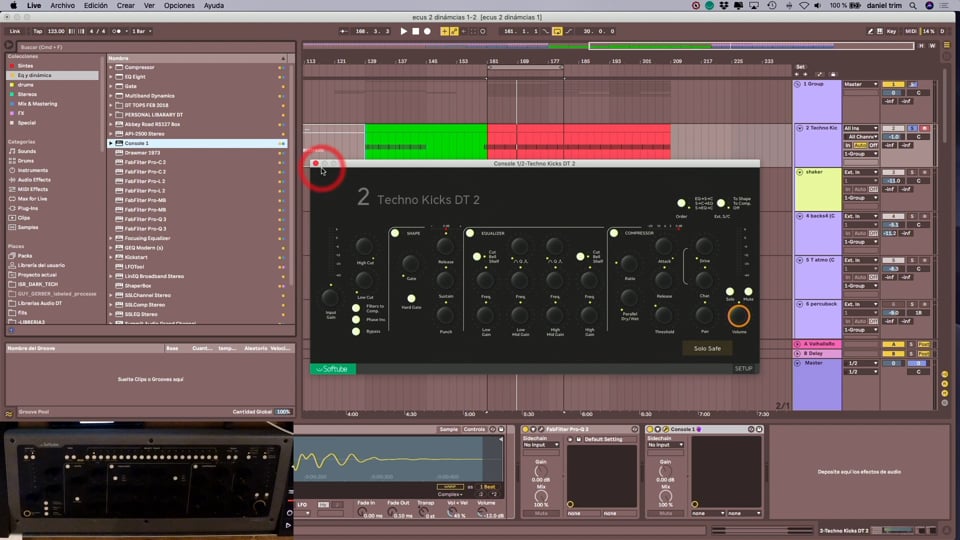Toggle Solo on shaker track
This screenshot has height=540, width=960.
pyautogui.click(x=912, y=172)
